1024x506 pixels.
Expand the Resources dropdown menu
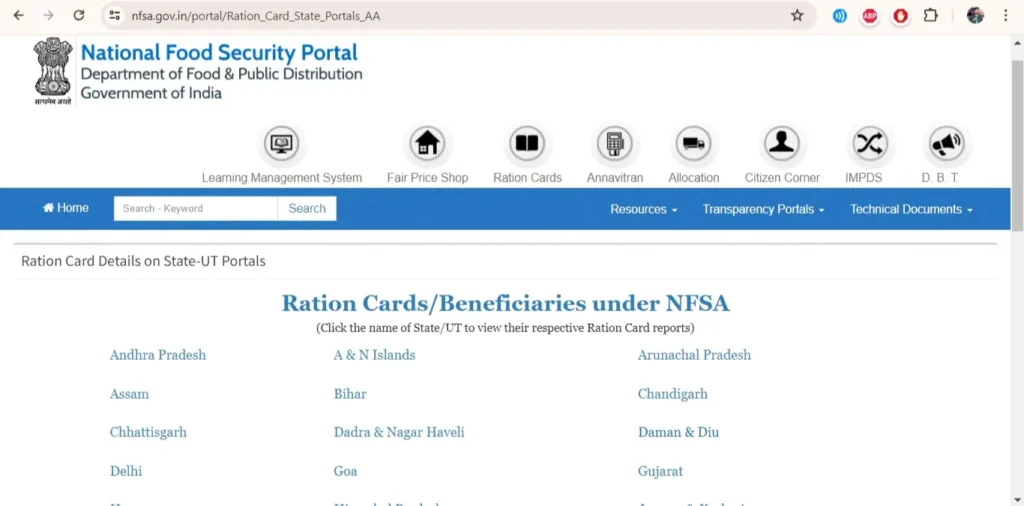[x=643, y=209]
